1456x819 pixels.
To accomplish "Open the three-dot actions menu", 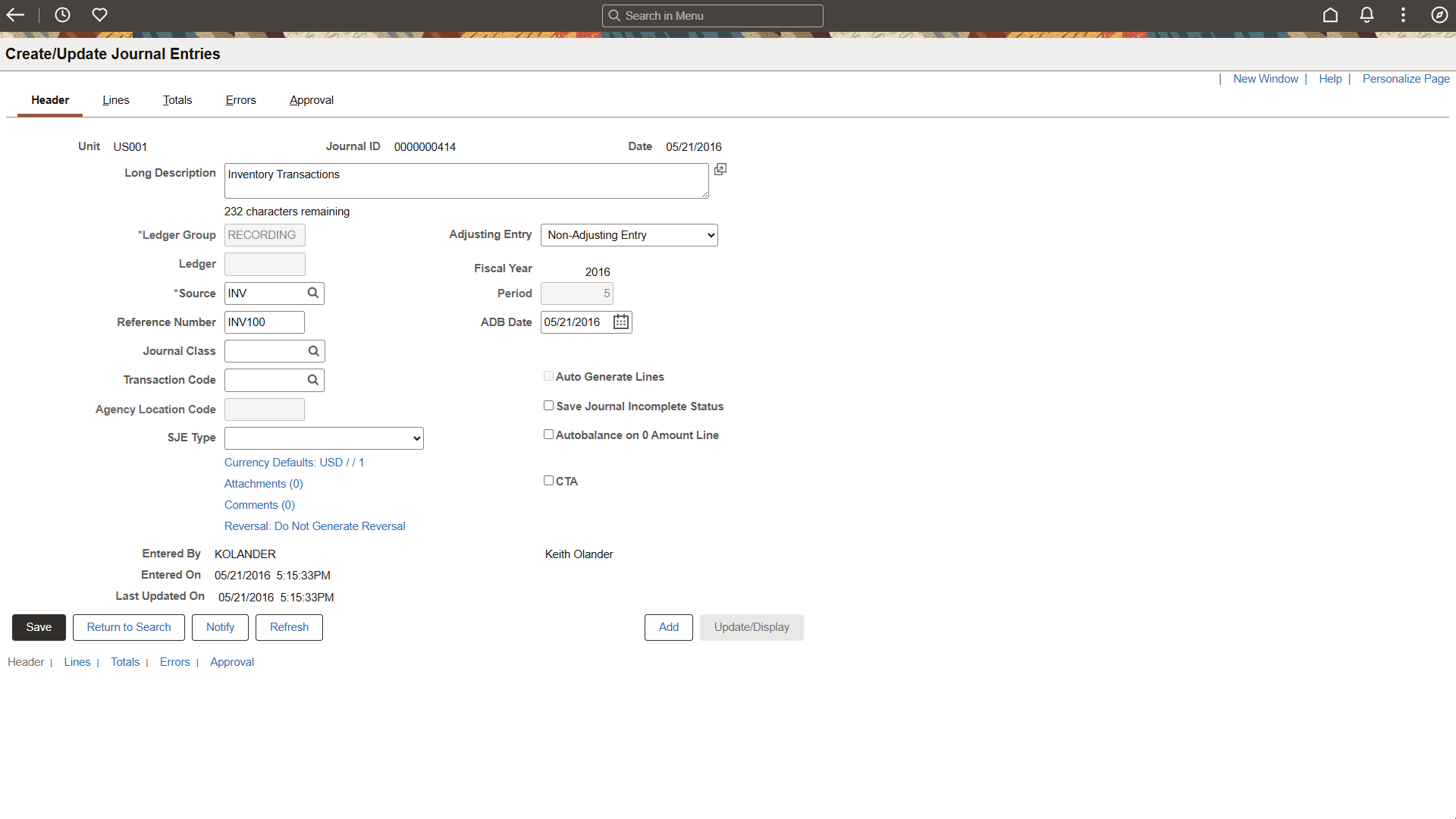I will (x=1403, y=15).
